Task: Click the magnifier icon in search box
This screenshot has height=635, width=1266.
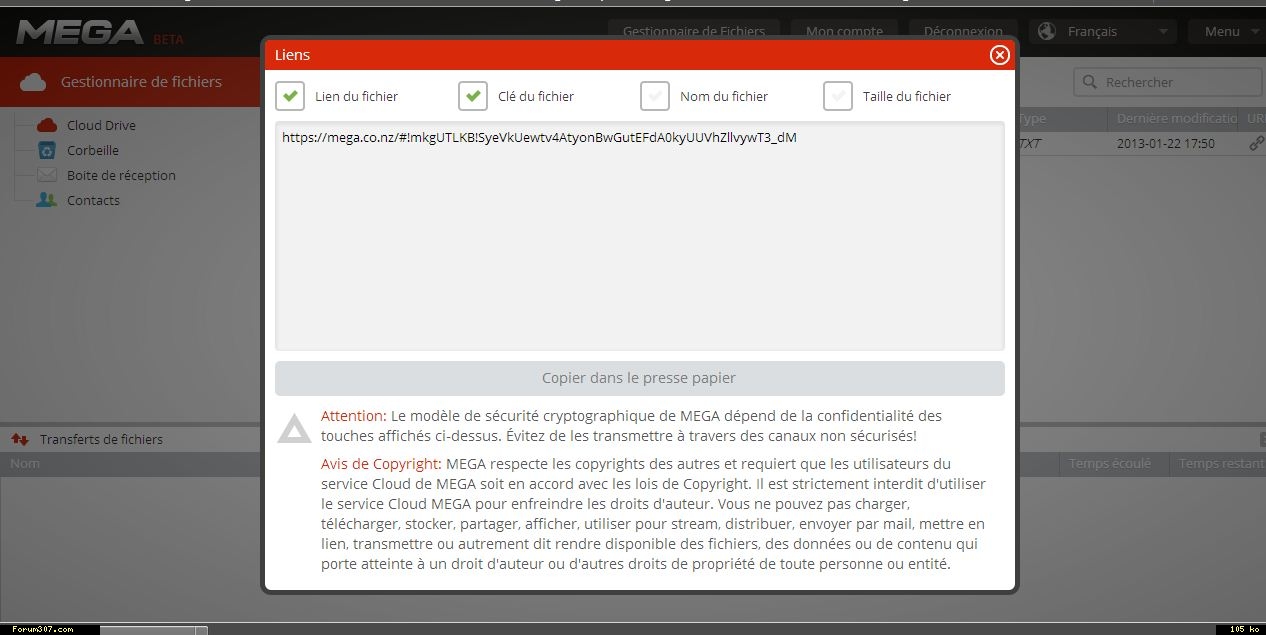Action: click(1090, 82)
